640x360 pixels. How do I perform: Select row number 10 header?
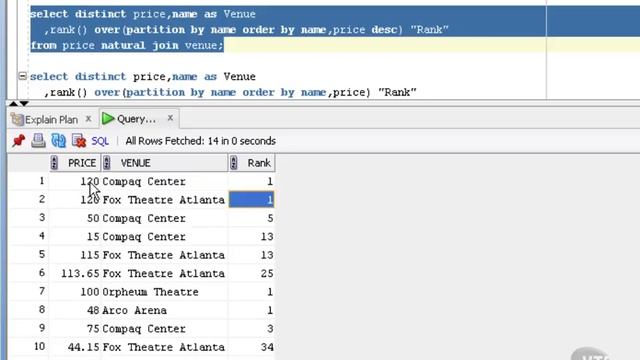click(29, 347)
